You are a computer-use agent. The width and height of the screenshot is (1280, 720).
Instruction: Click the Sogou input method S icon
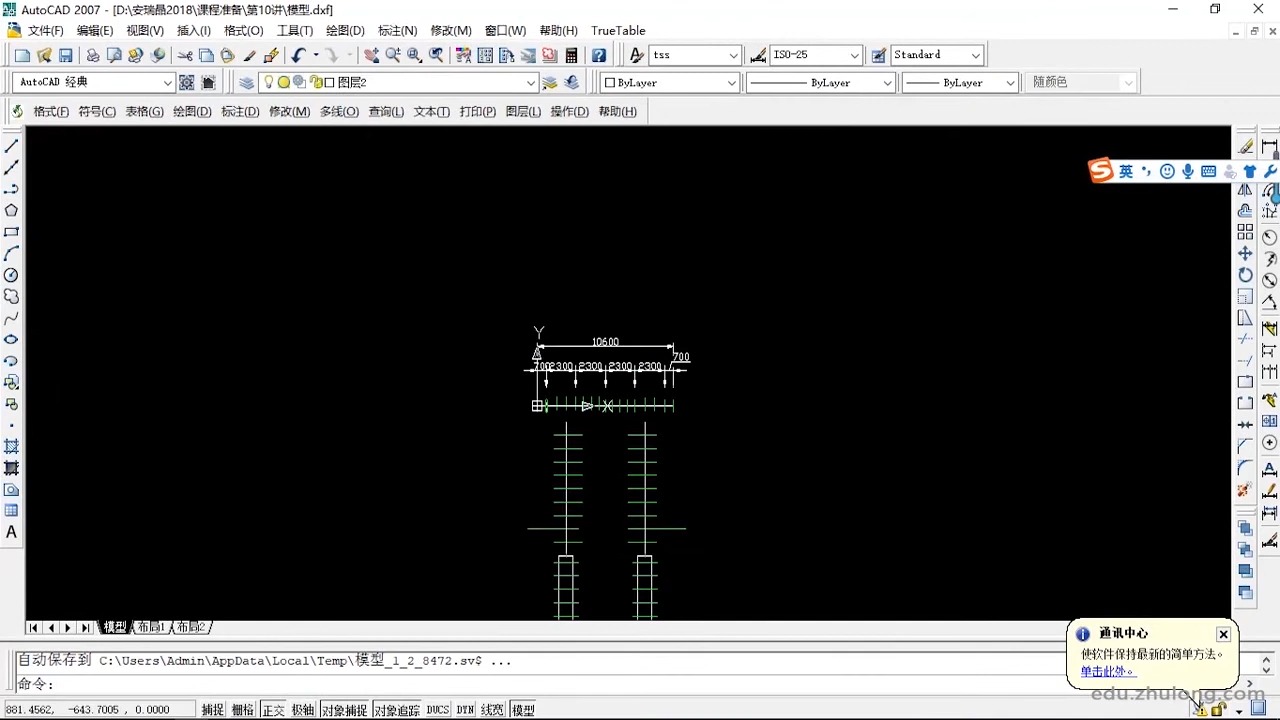coord(1101,171)
